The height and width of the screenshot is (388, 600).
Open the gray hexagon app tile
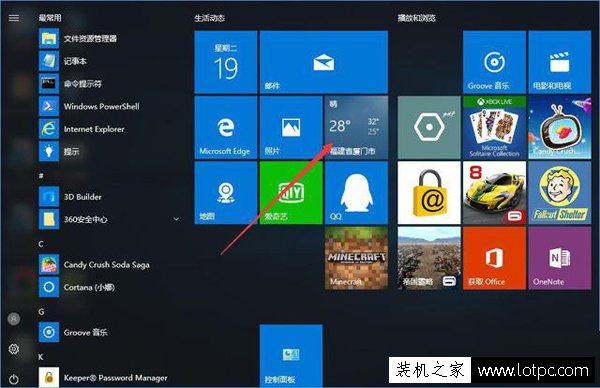pyautogui.click(x=429, y=127)
